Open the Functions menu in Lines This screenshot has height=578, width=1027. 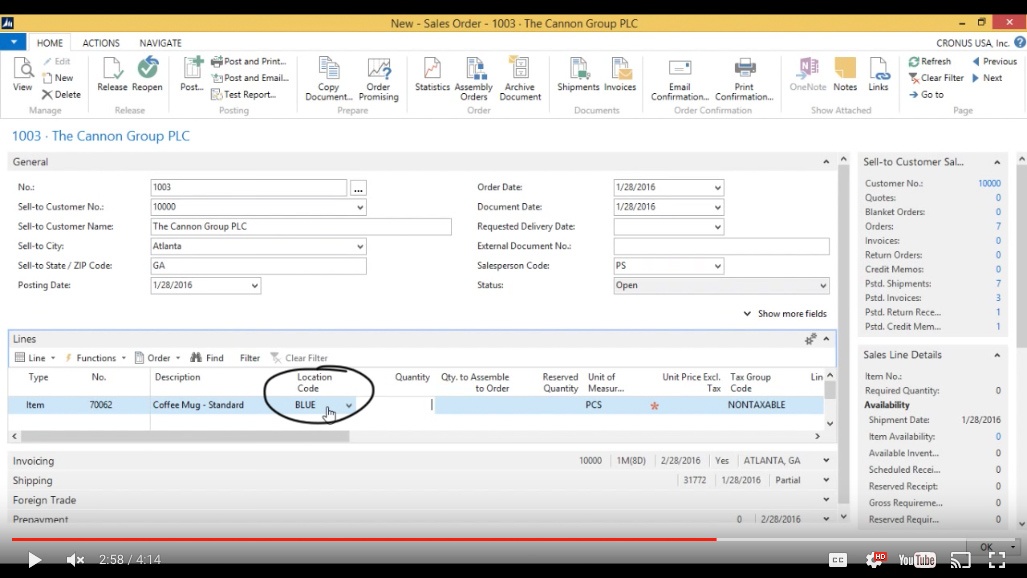coord(95,358)
